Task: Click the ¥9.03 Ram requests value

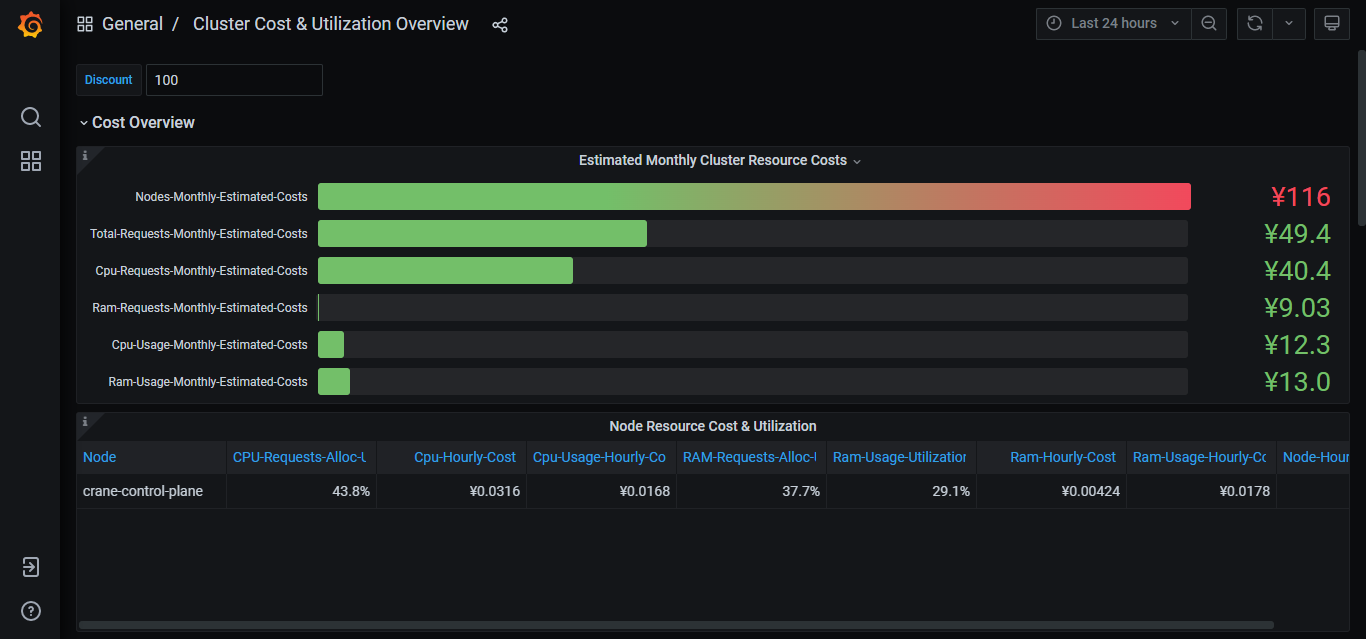Action: click(x=1297, y=307)
